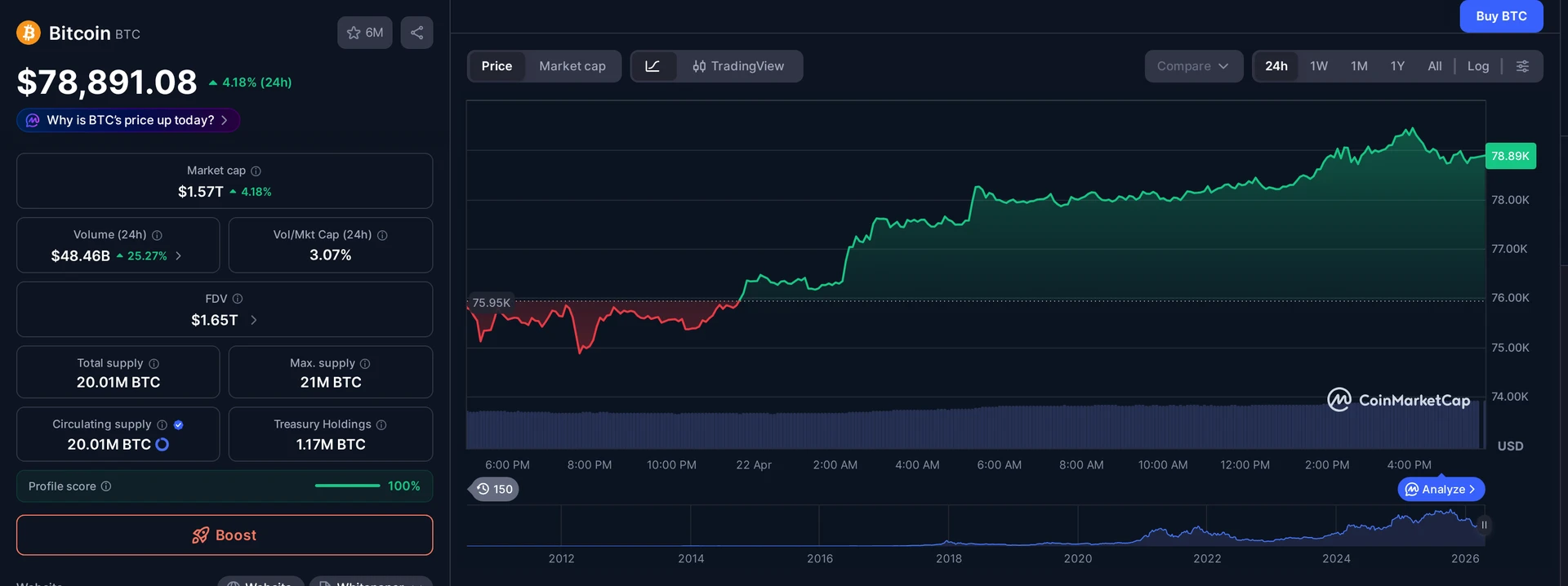1568x586 pixels.
Task: Show Treasury Holdings info icon
Action: pyautogui.click(x=381, y=424)
